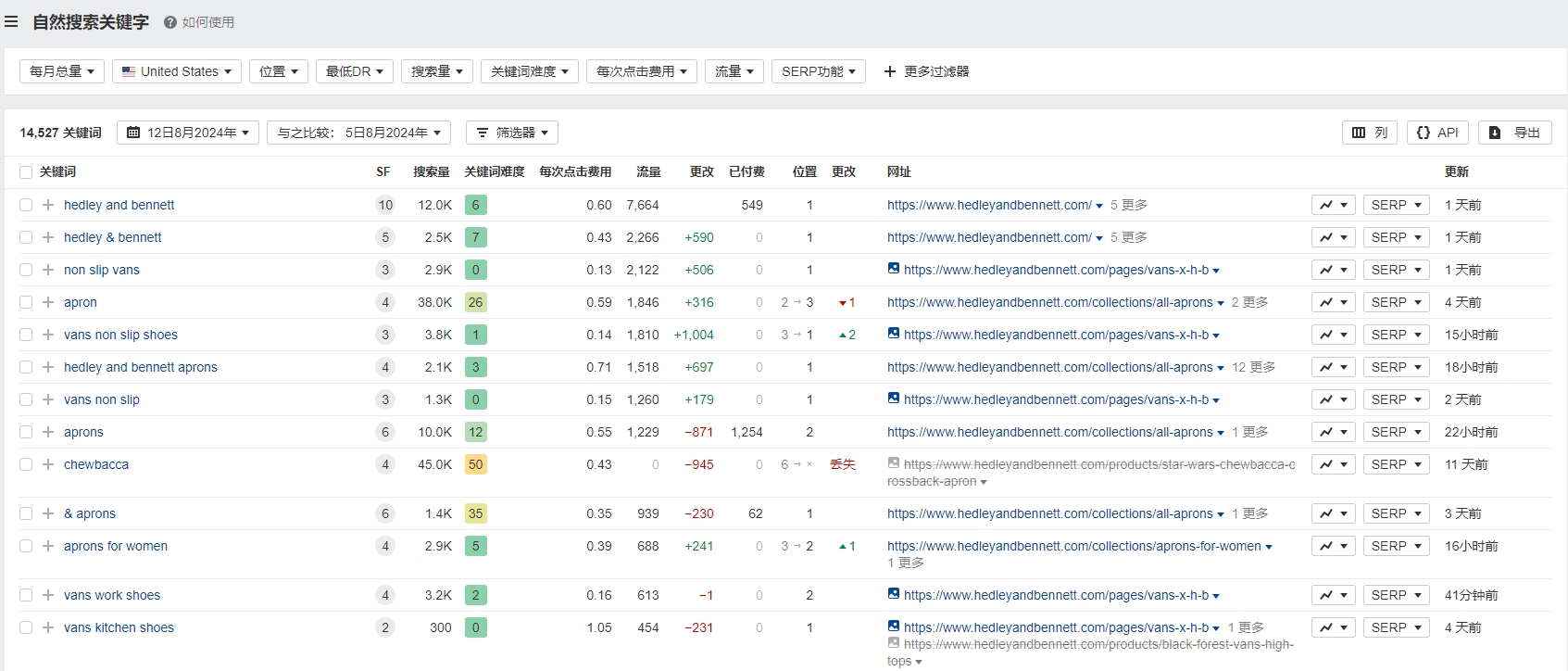This screenshot has height=671, width=1568.
Task: Open the United States country dropdown
Action: (x=177, y=71)
